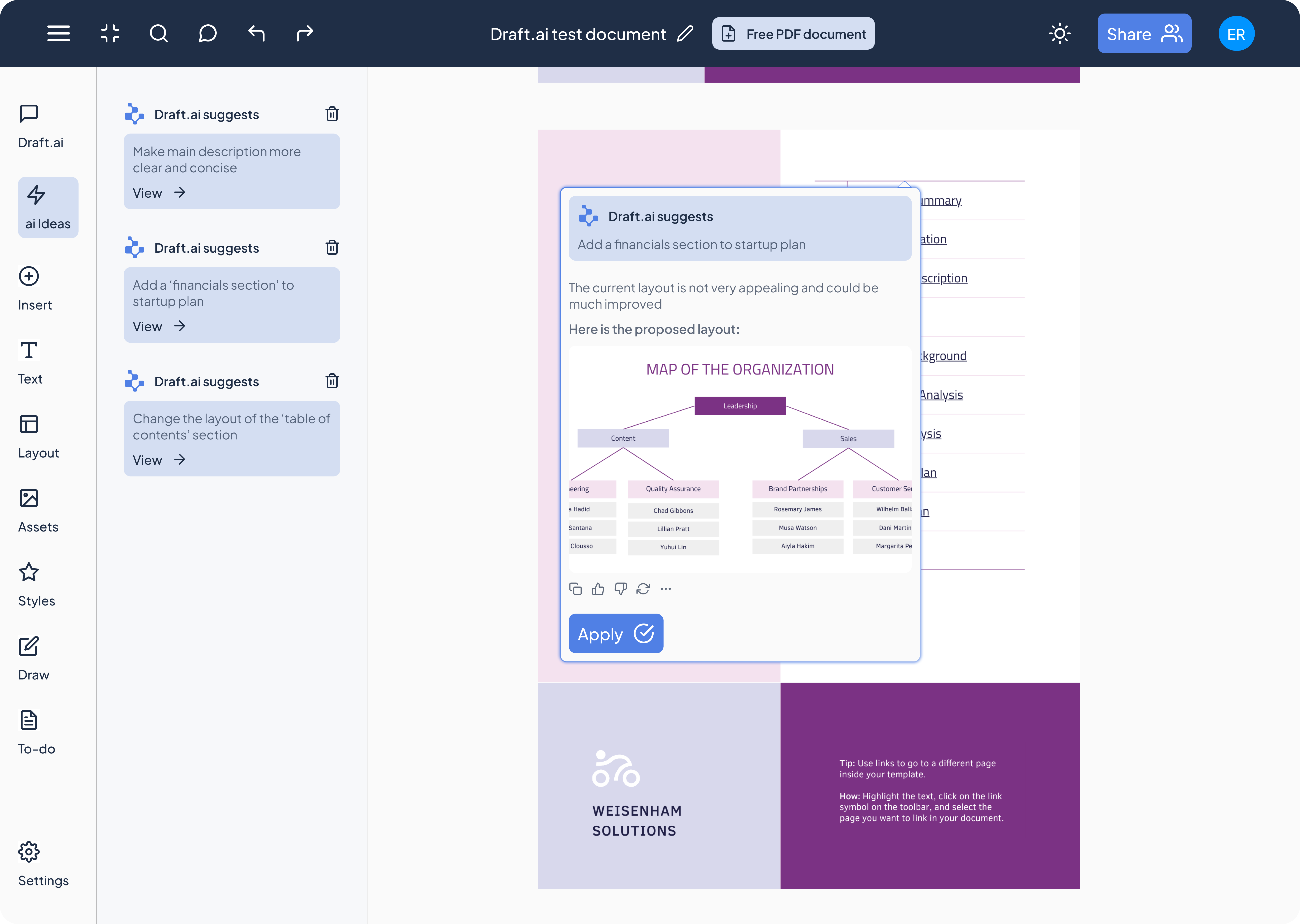View the 'financials section' suggestion
Viewport: 1300px width, 924px height.
[x=159, y=327]
